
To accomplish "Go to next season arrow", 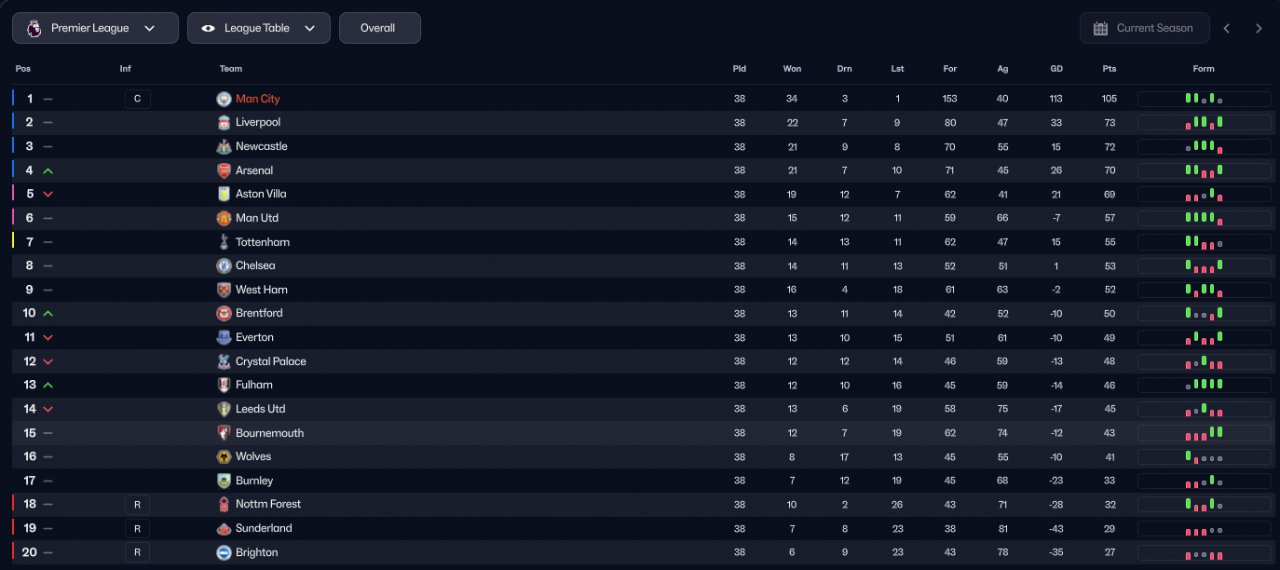I will coord(1259,28).
